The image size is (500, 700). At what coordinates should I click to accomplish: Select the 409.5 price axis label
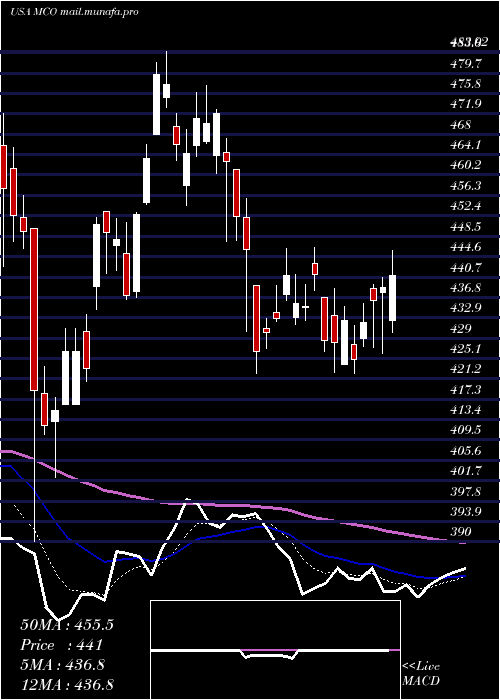click(x=465, y=430)
